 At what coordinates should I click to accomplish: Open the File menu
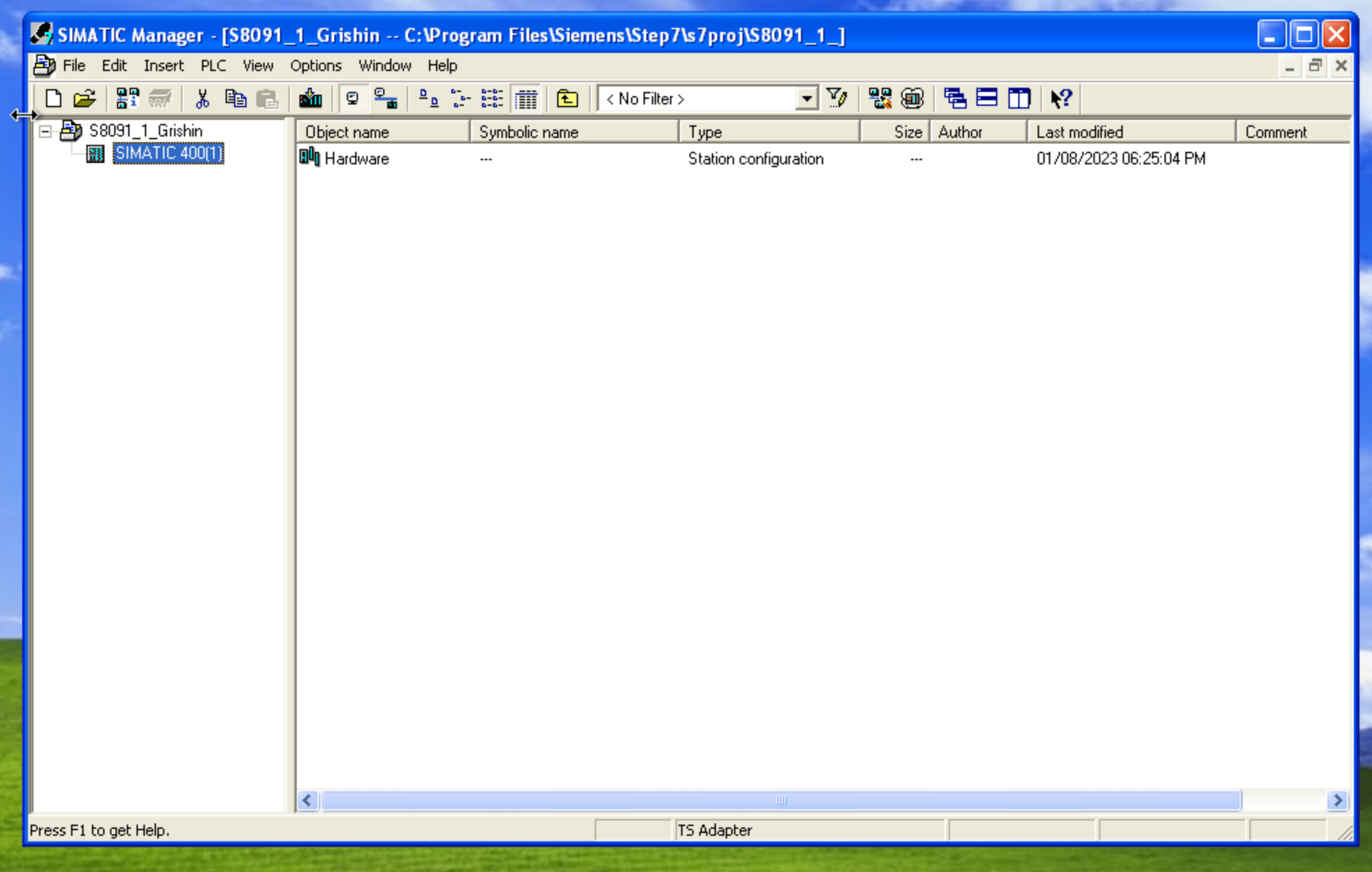(x=74, y=65)
